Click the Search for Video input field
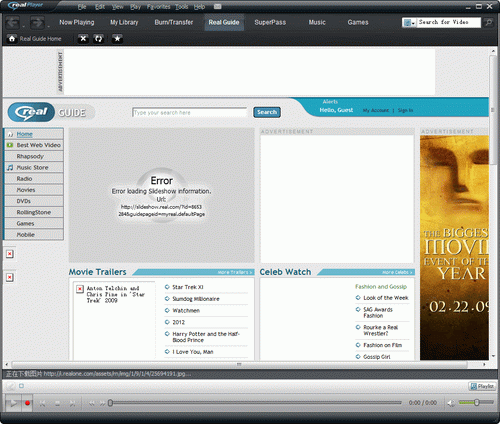Viewport: 500px width, 424px height. [x=448, y=22]
